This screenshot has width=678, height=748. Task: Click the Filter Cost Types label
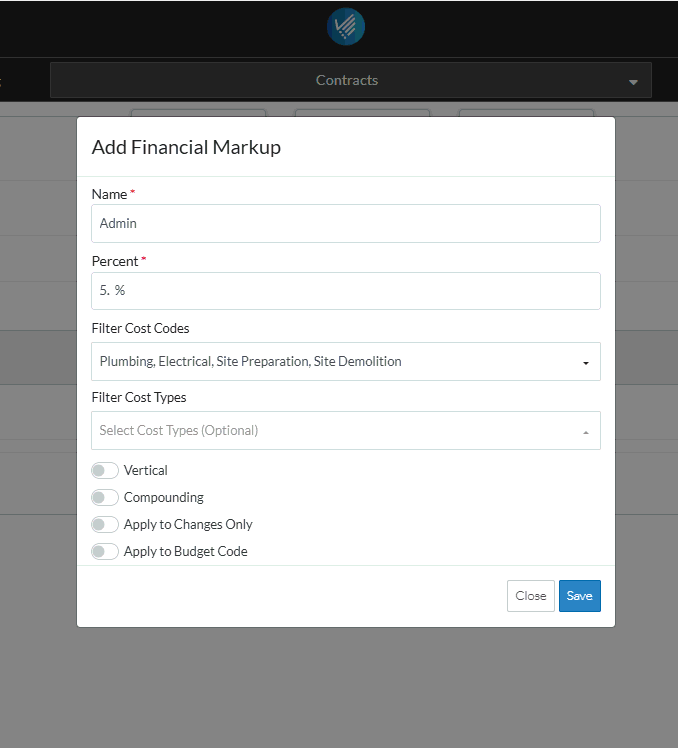[x=139, y=397]
